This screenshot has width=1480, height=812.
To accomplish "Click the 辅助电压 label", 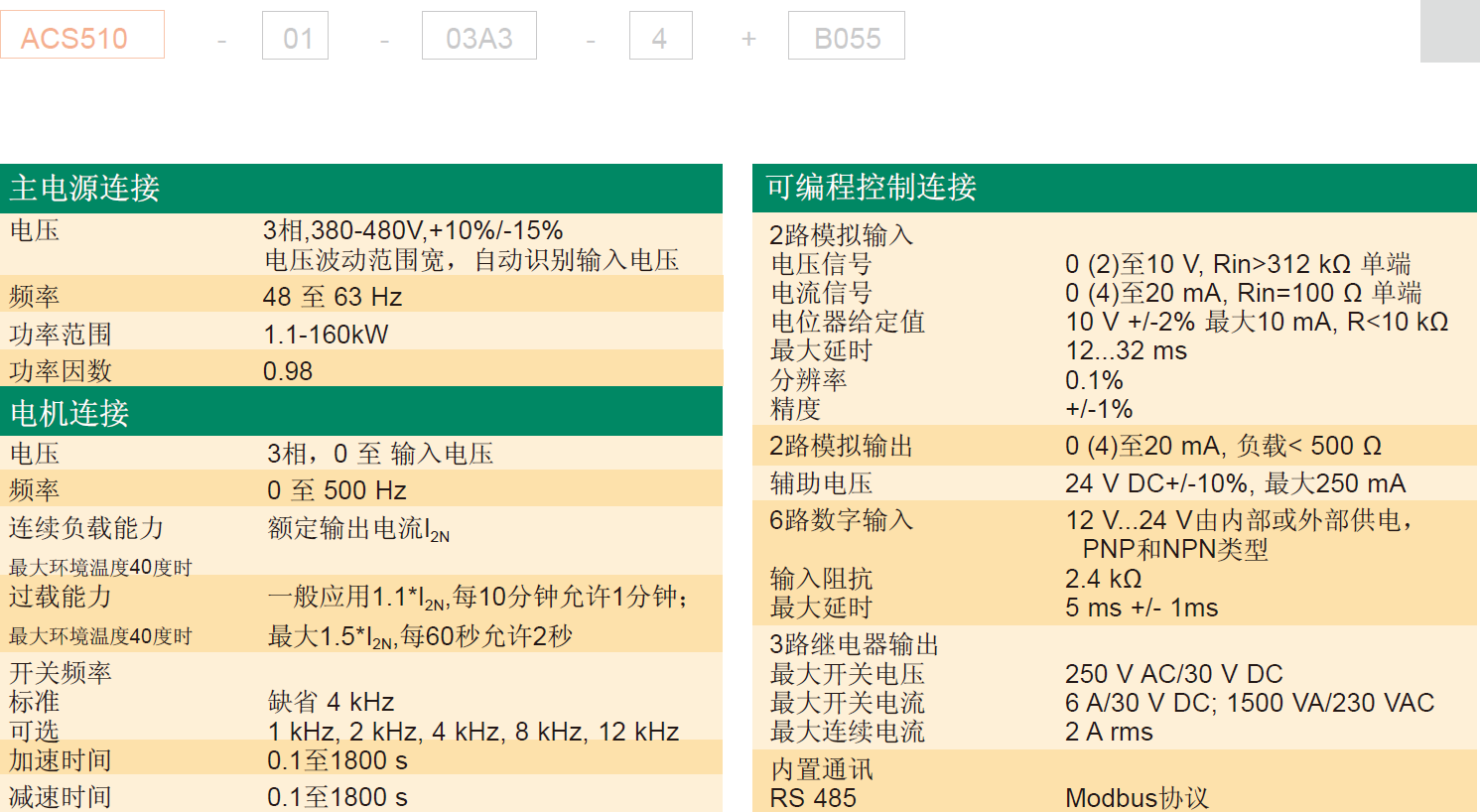I will [822, 483].
